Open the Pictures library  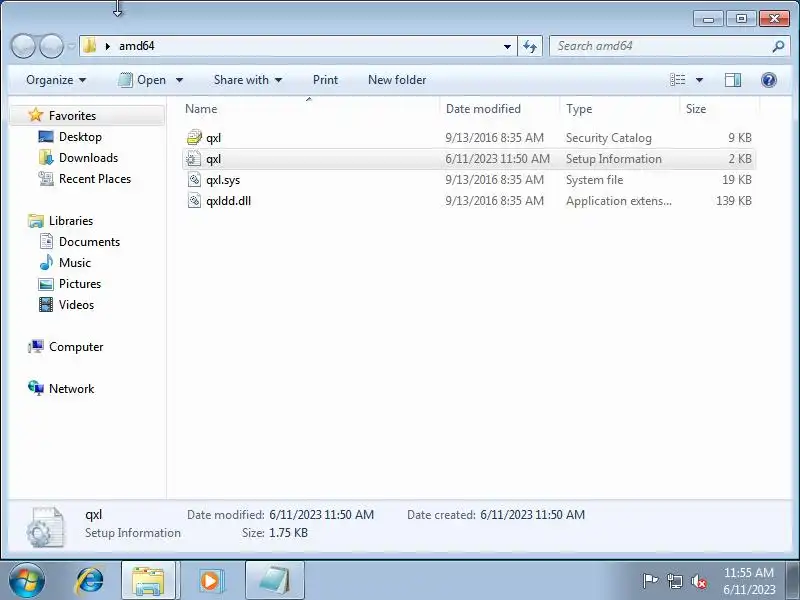point(80,284)
